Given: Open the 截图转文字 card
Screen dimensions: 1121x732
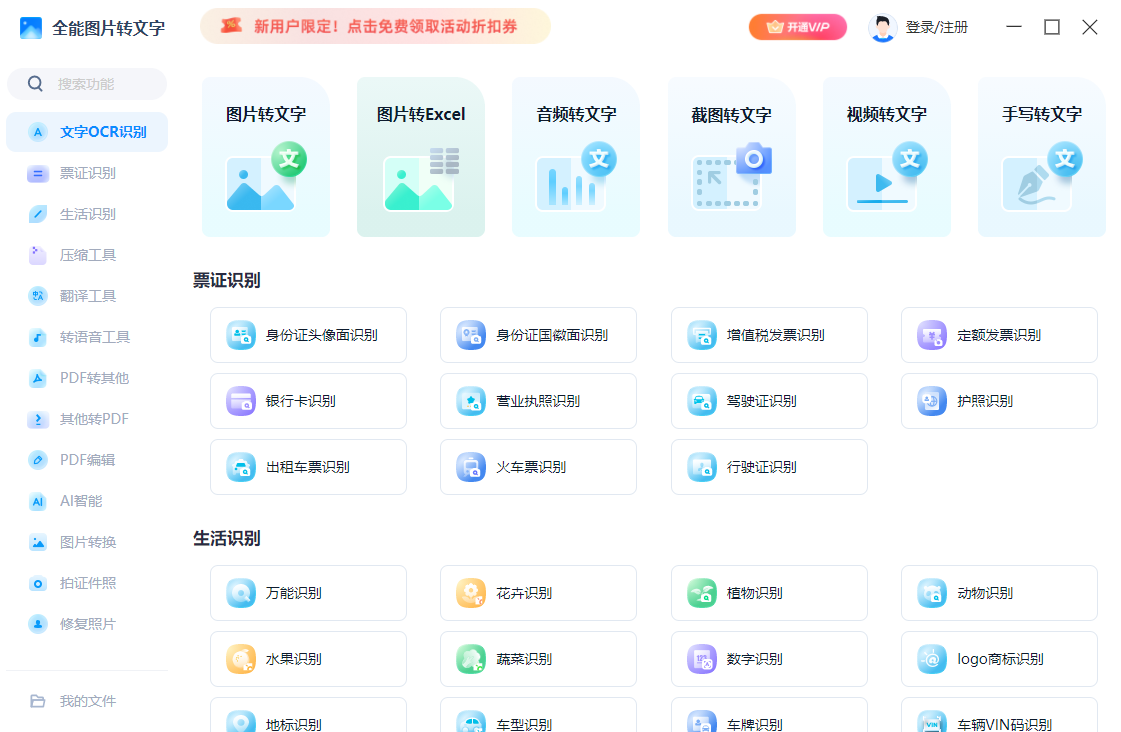Looking at the screenshot, I should tap(731, 157).
